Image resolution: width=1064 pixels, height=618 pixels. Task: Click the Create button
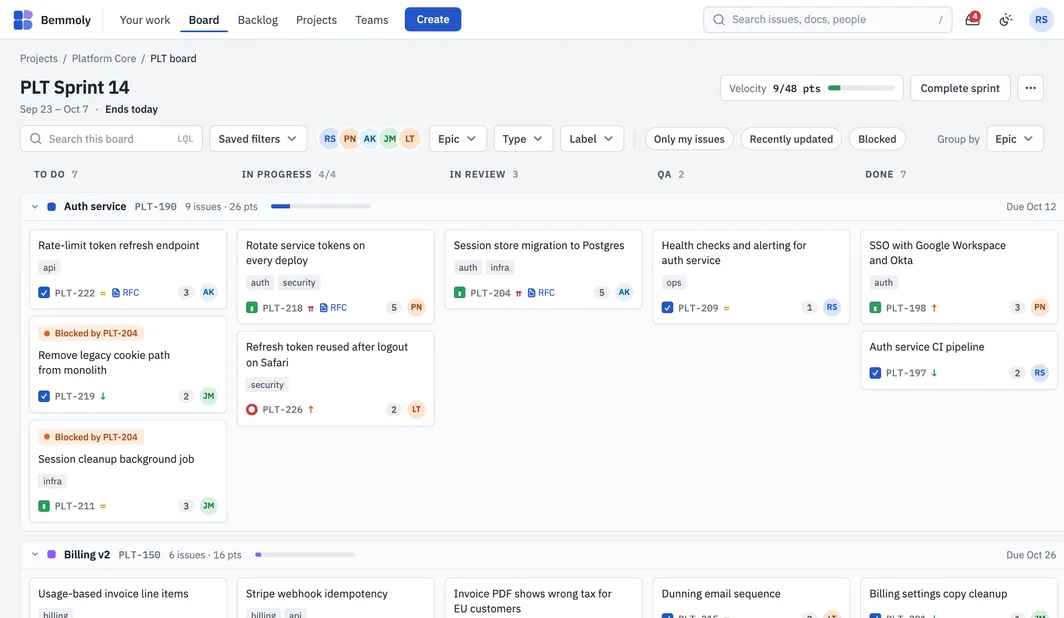pyautogui.click(x=433, y=20)
